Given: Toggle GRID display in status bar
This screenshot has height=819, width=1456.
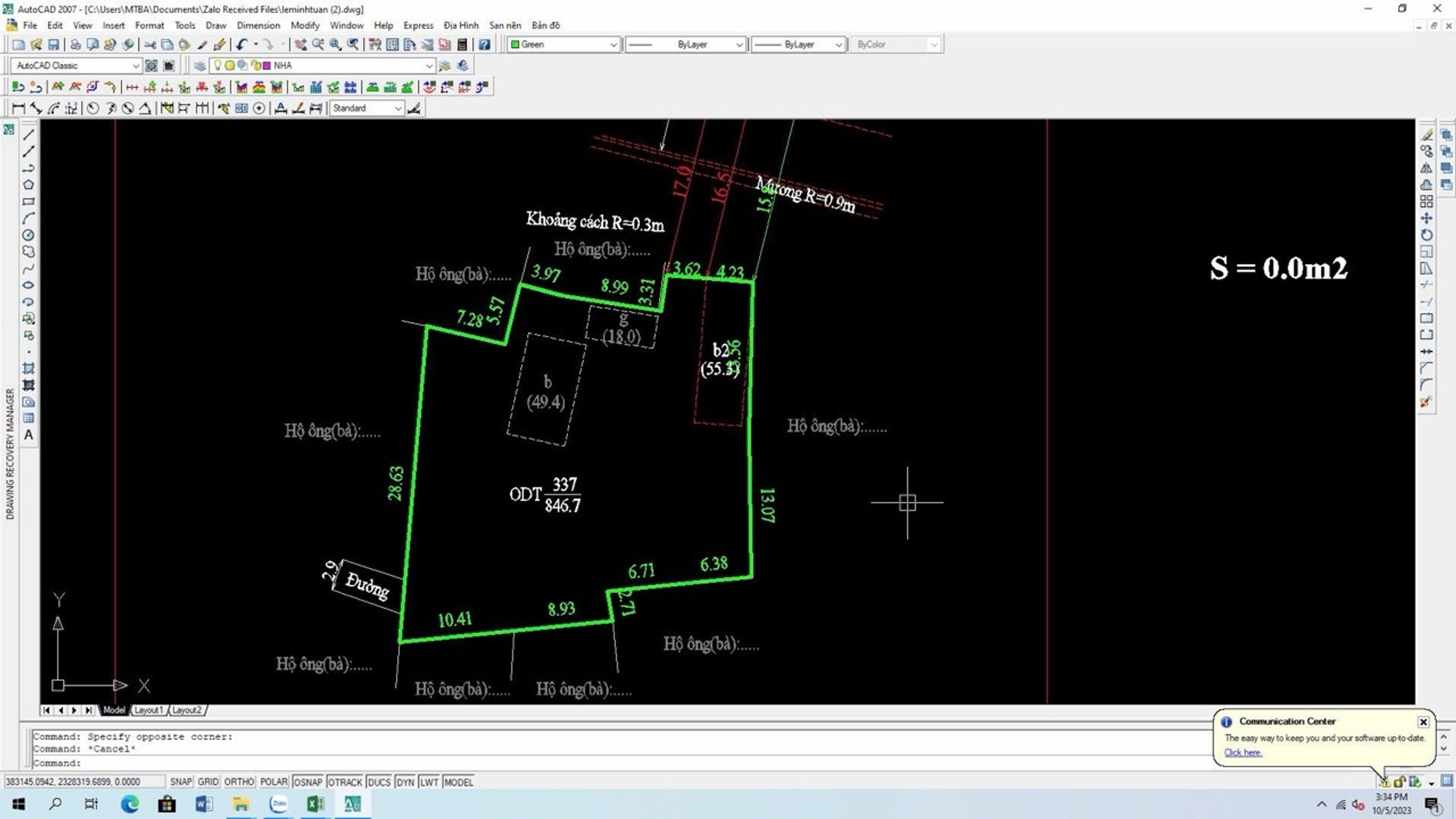Looking at the screenshot, I should tap(208, 782).
